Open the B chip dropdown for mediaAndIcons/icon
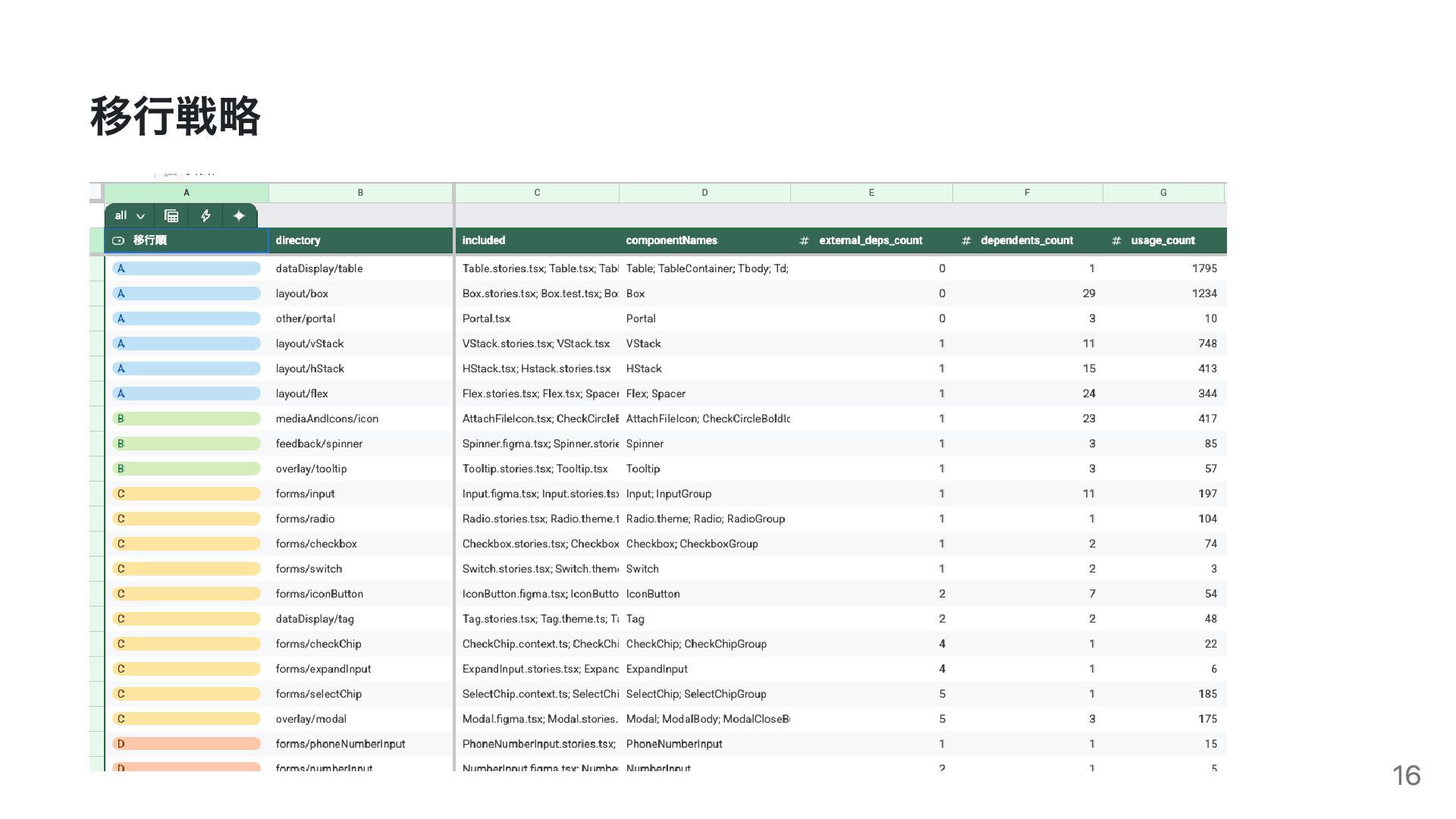 tap(186, 419)
